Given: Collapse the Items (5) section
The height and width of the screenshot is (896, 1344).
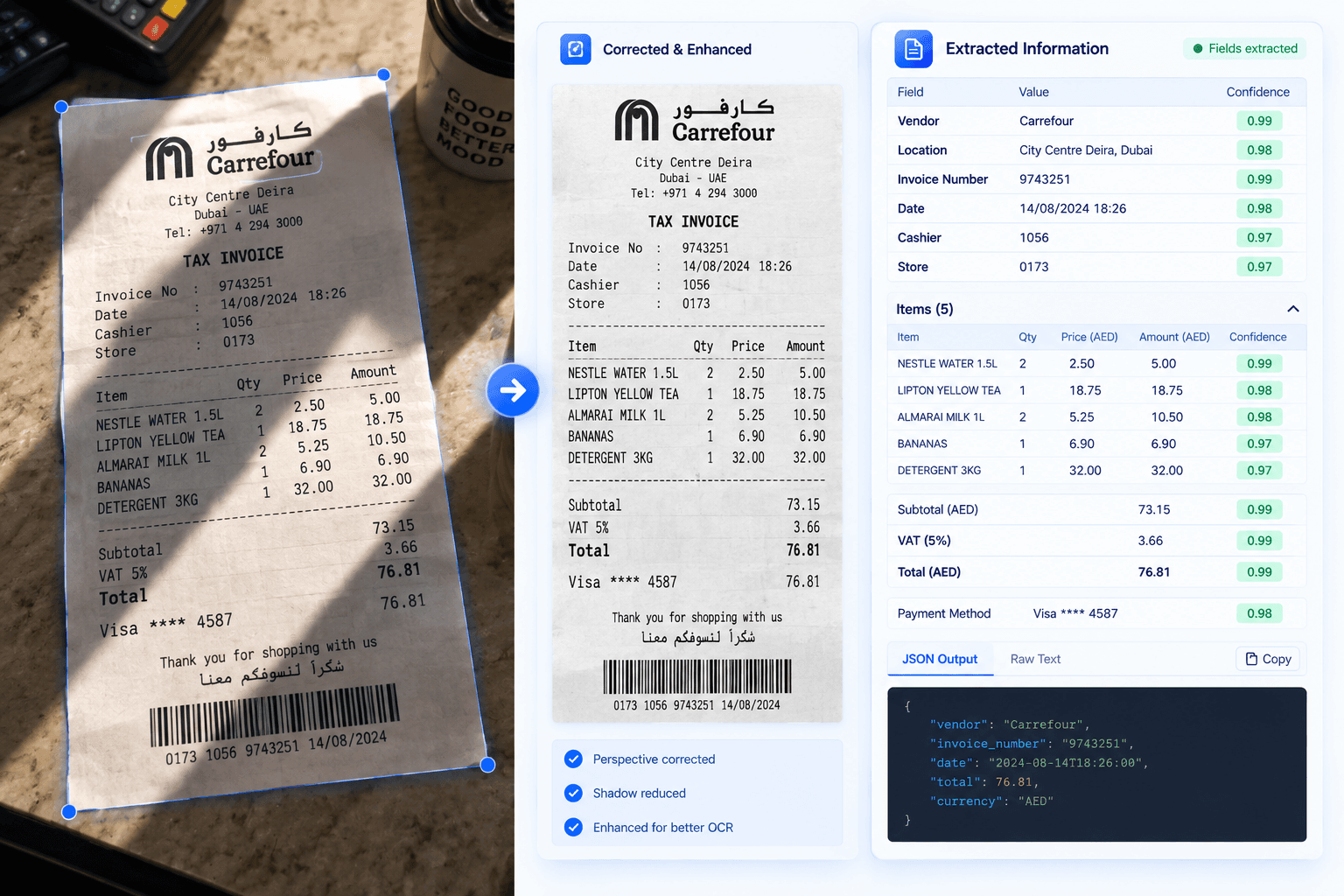Looking at the screenshot, I should click(x=1293, y=309).
